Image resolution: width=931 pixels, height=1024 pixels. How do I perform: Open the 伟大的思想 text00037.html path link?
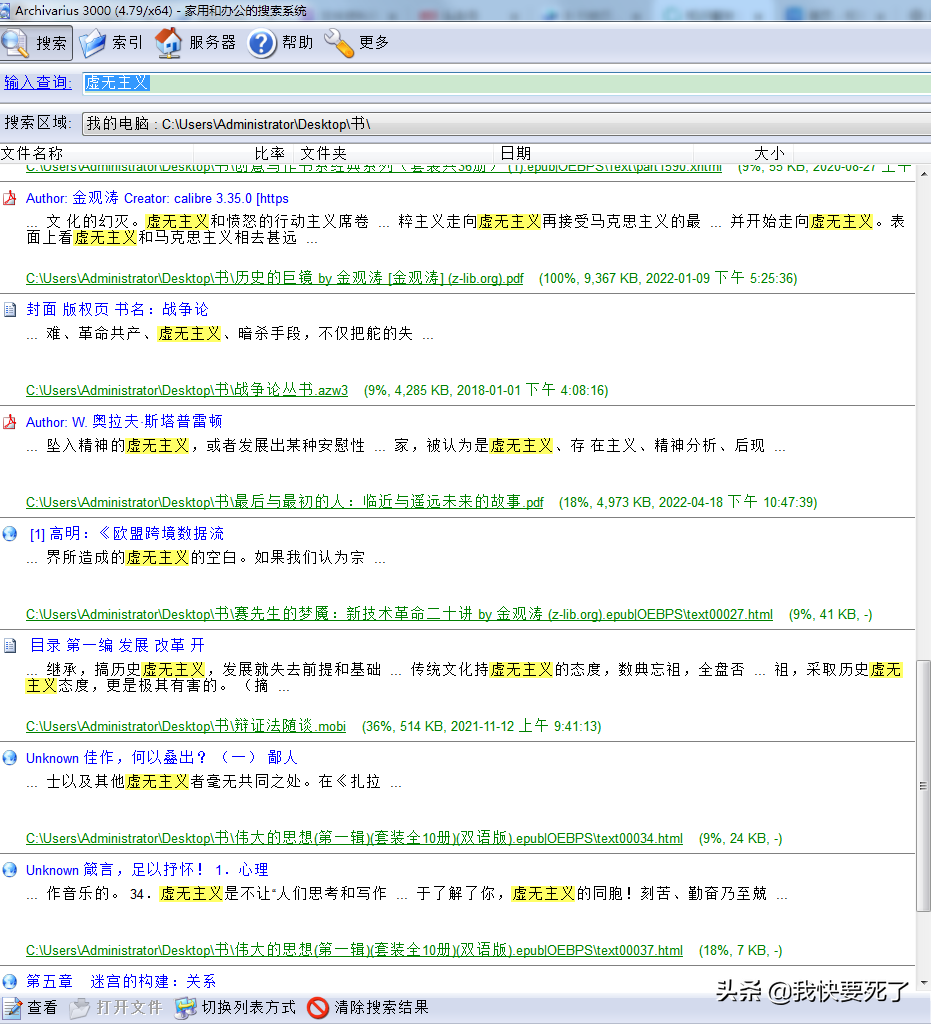tap(355, 950)
